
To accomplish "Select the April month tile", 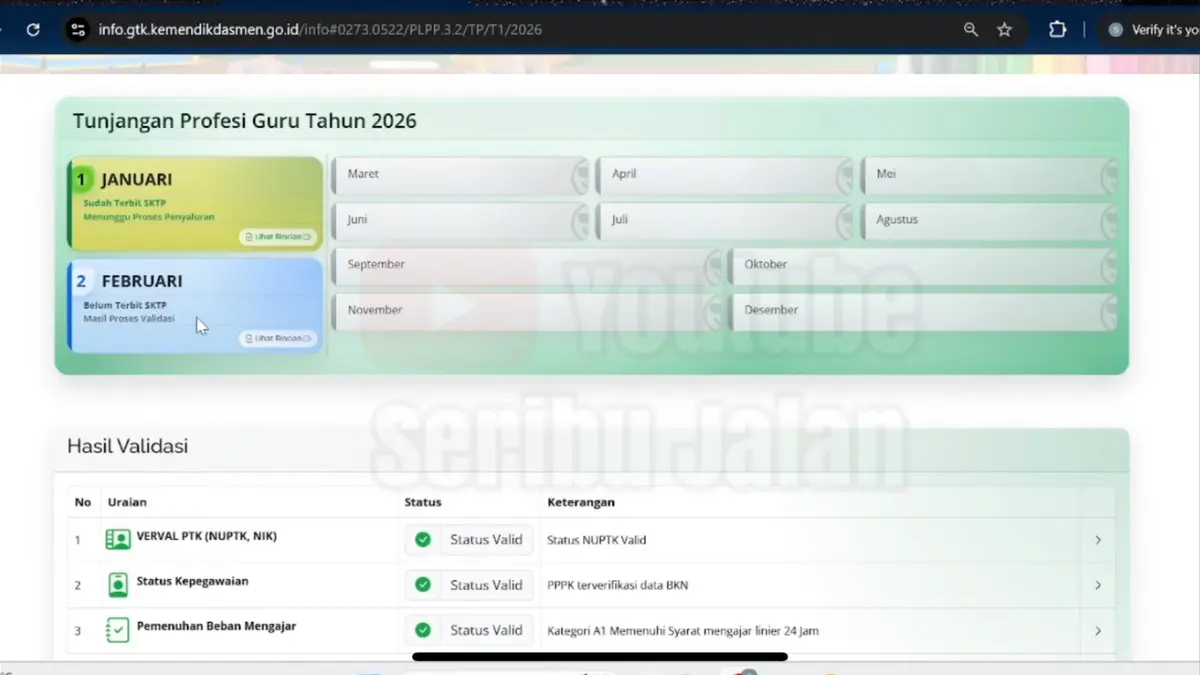I will pos(724,175).
